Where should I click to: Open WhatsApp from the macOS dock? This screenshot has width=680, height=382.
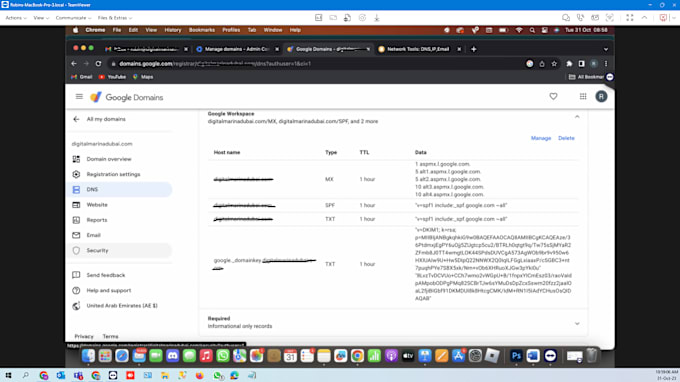pos(222,356)
